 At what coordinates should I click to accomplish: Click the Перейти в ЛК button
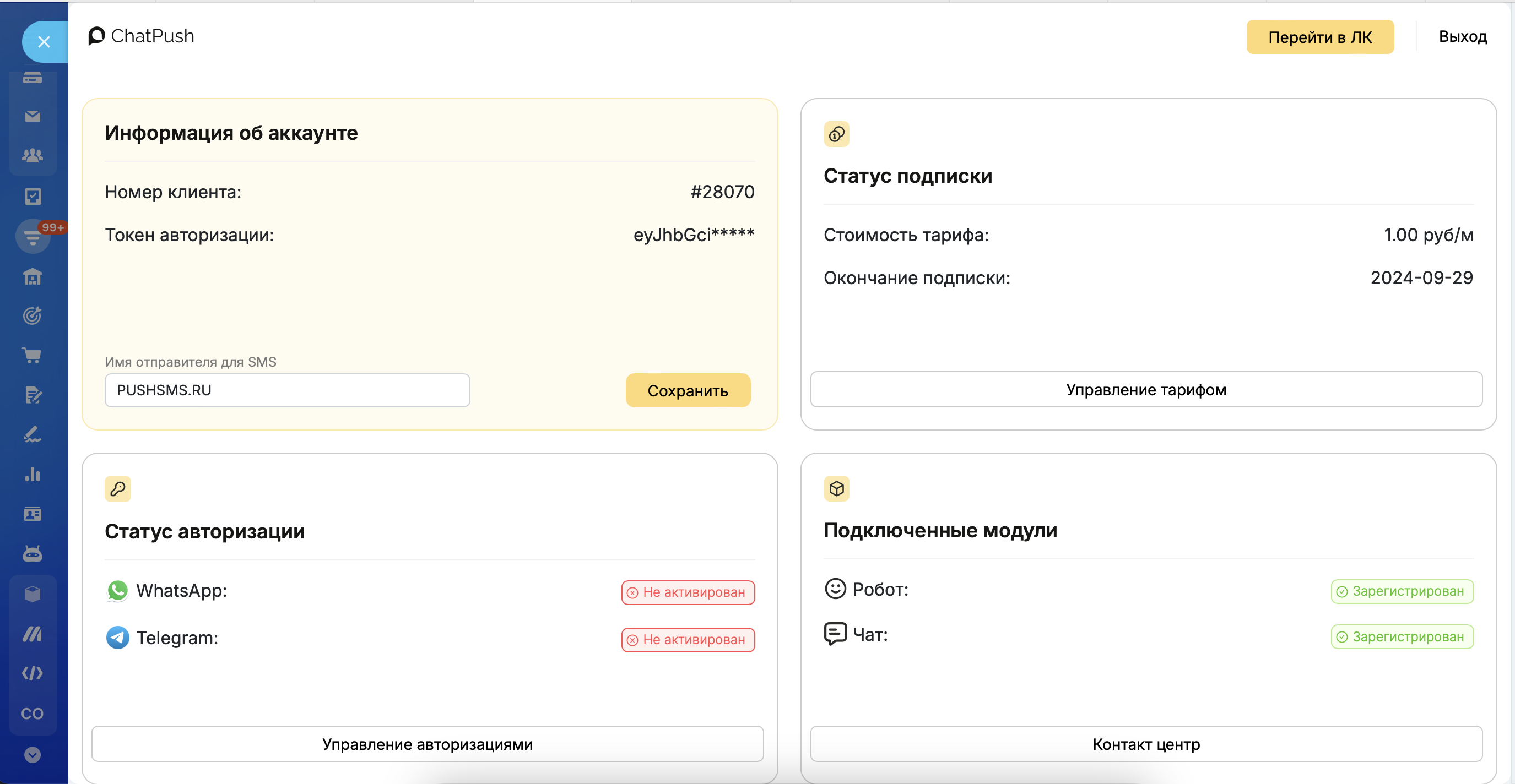(x=1320, y=37)
